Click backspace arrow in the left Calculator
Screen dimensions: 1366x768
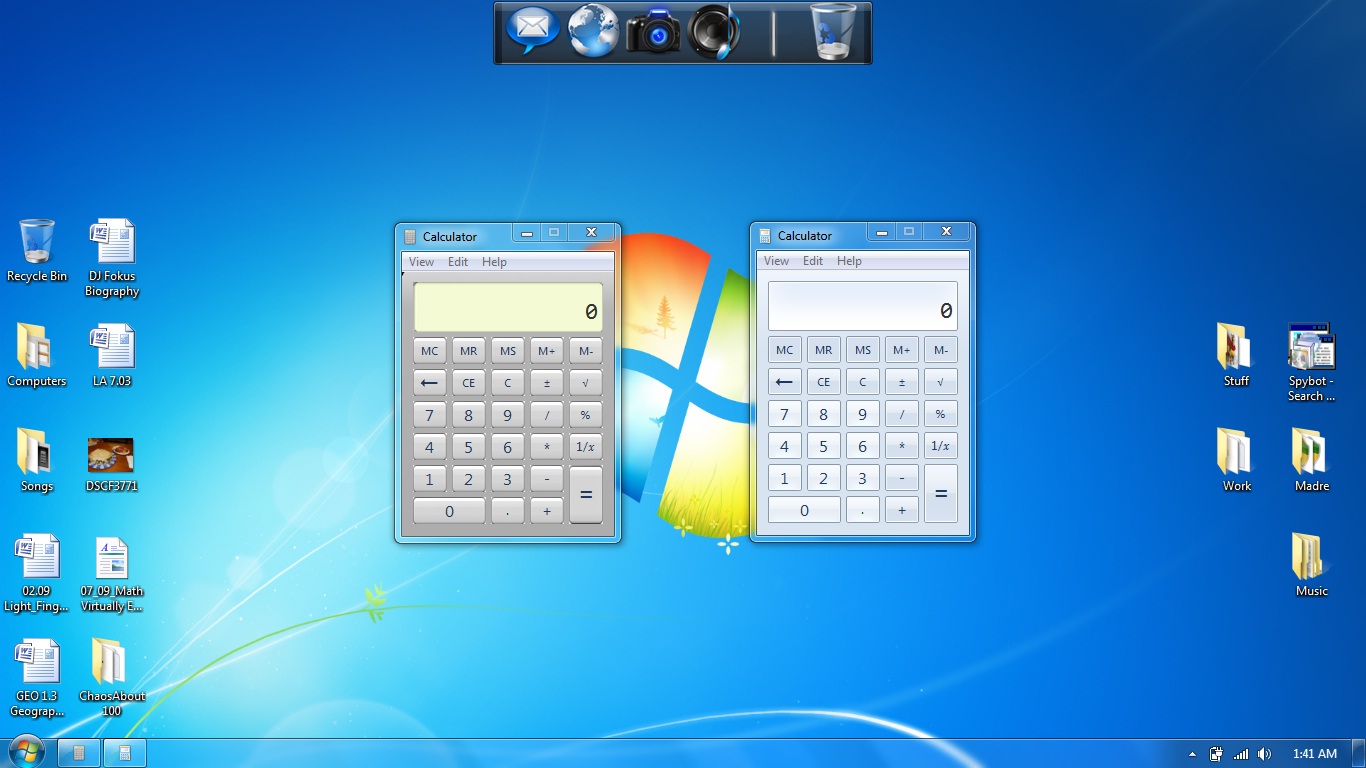pyautogui.click(x=430, y=383)
